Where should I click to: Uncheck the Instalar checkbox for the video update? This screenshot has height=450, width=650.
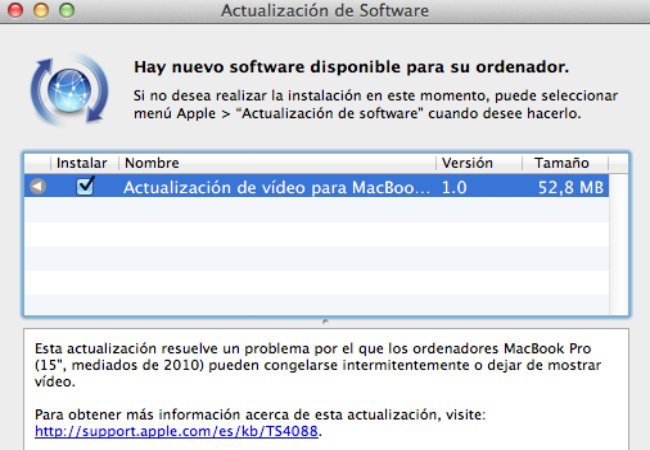tap(85, 186)
